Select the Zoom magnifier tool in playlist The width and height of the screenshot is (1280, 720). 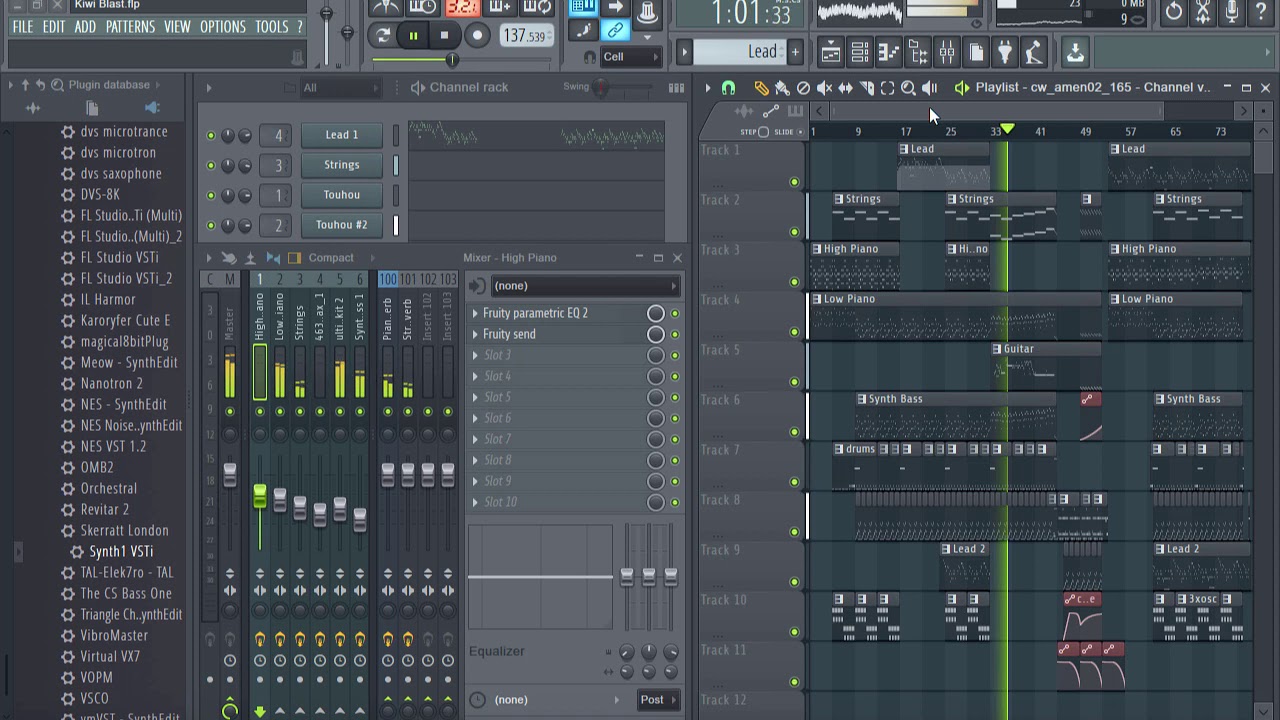pyautogui.click(x=908, y=88)
